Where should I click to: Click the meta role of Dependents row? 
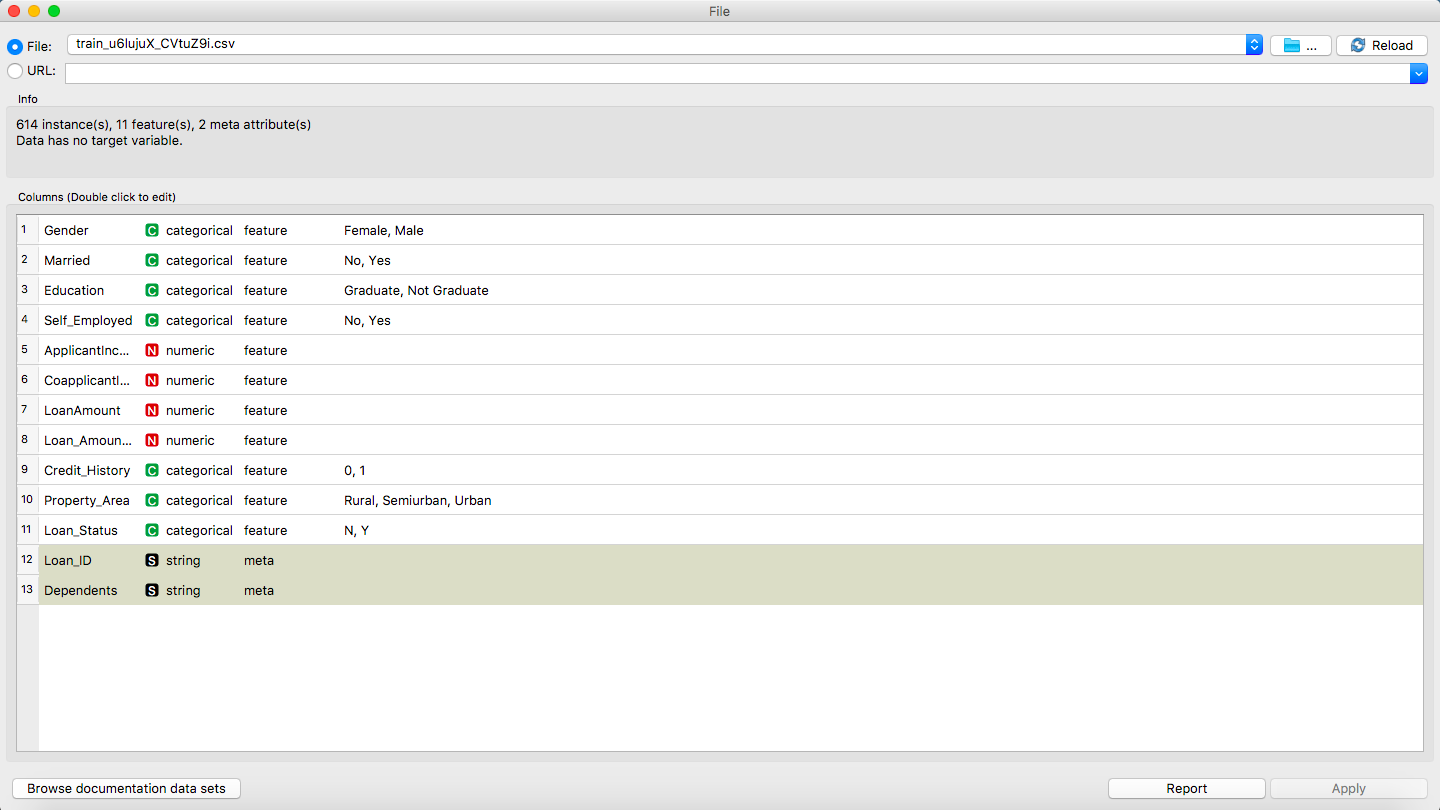(258, 590)
